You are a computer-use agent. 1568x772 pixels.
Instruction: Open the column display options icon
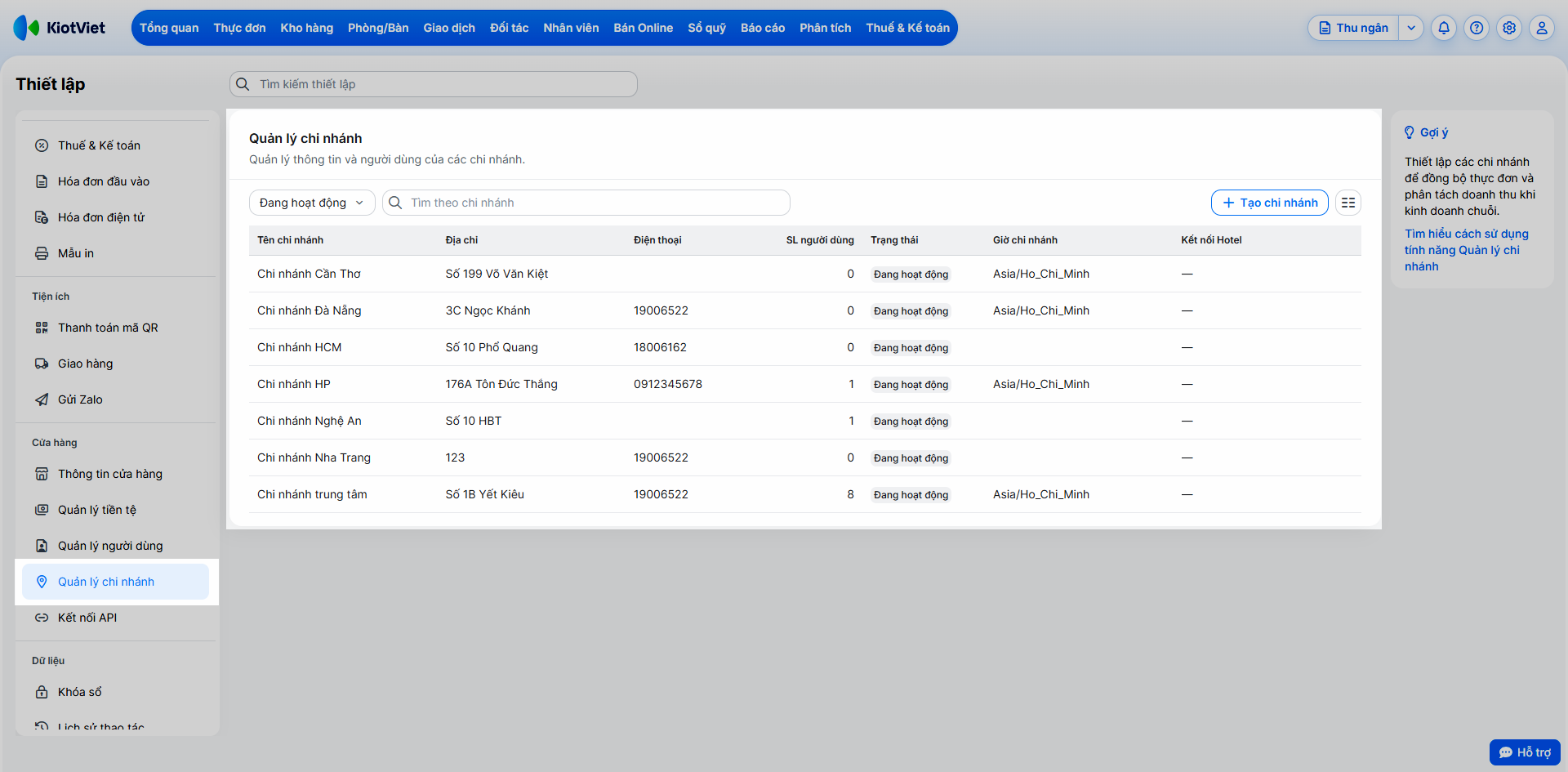coord(1348,203)
